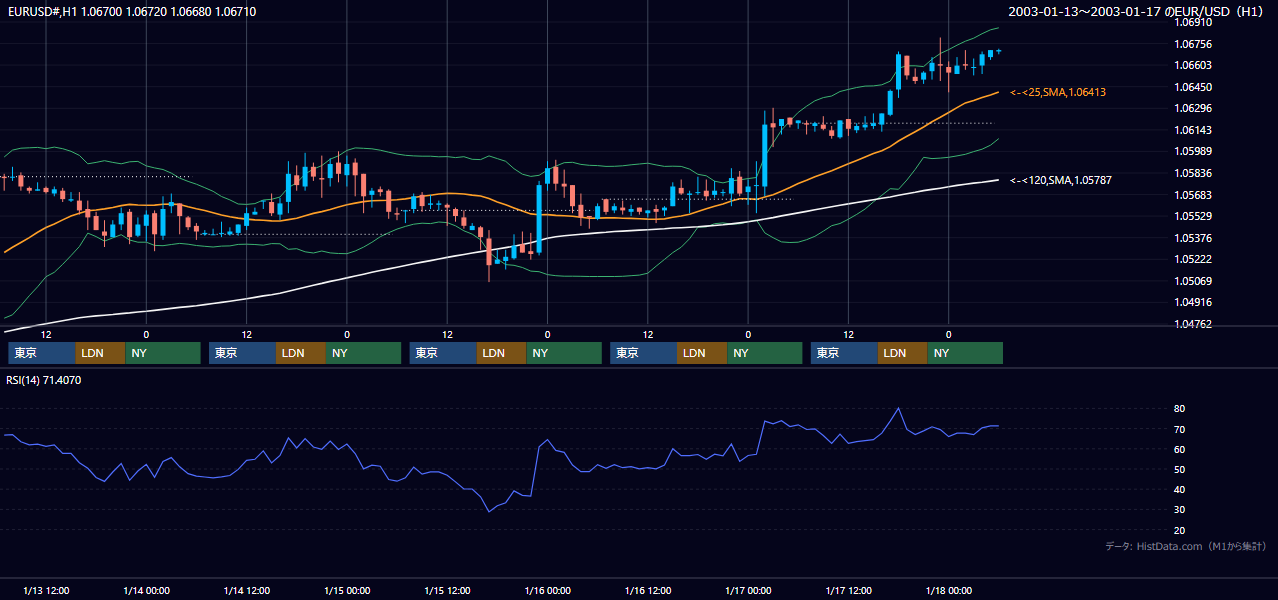Click the 1/17 12:00 date label
The image size is (1278, 600).
pyautogui.click(x=849, y=591)
